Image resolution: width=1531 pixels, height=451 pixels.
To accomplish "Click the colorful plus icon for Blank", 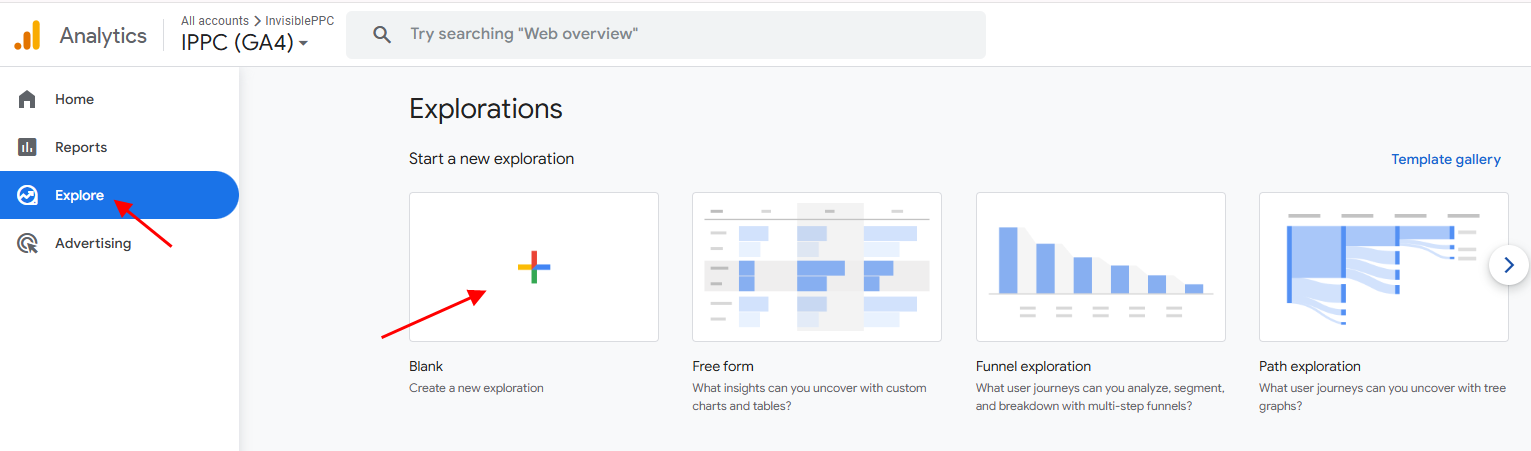I will coord(534,267).
